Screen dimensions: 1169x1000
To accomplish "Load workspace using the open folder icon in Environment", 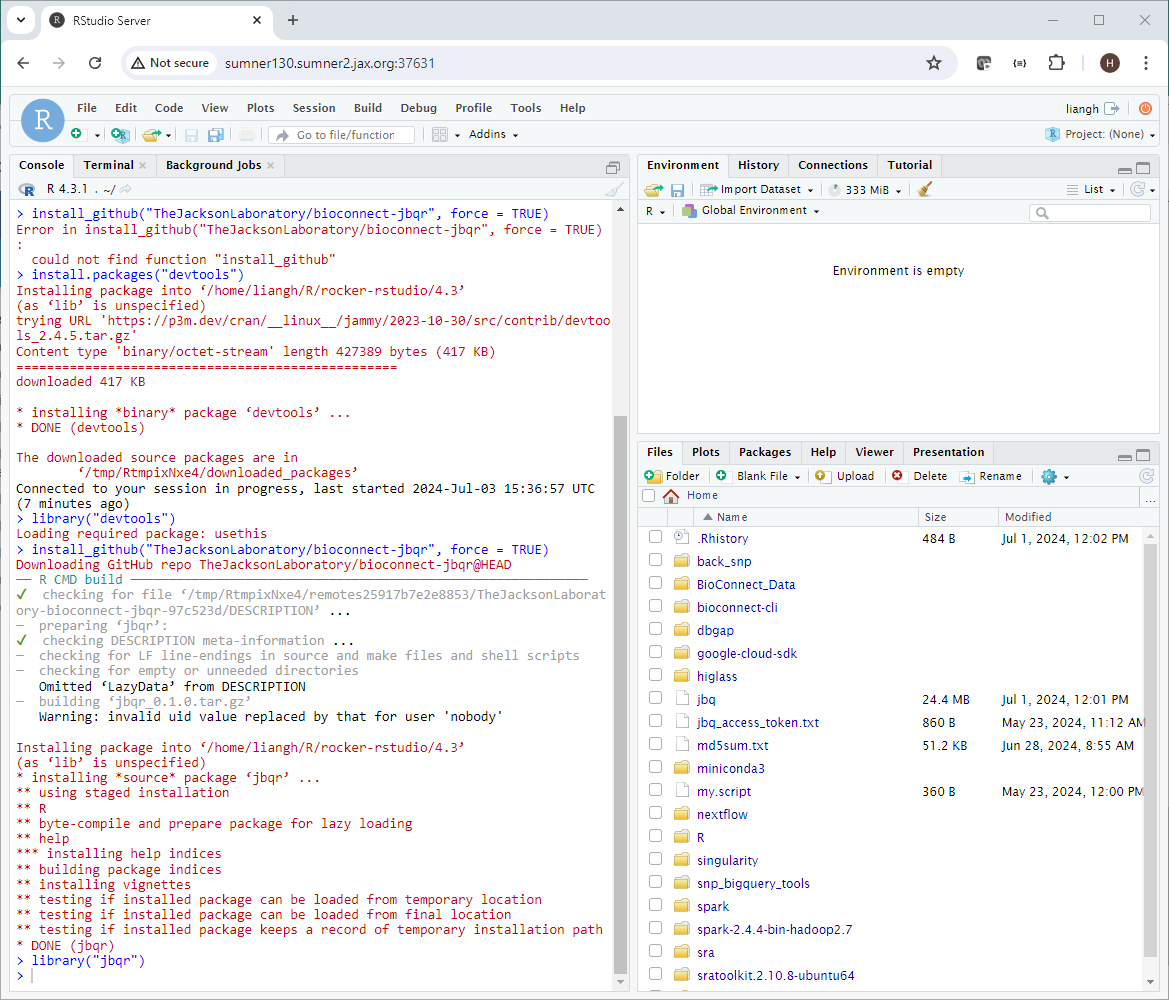I will click(x=653, y=189).
